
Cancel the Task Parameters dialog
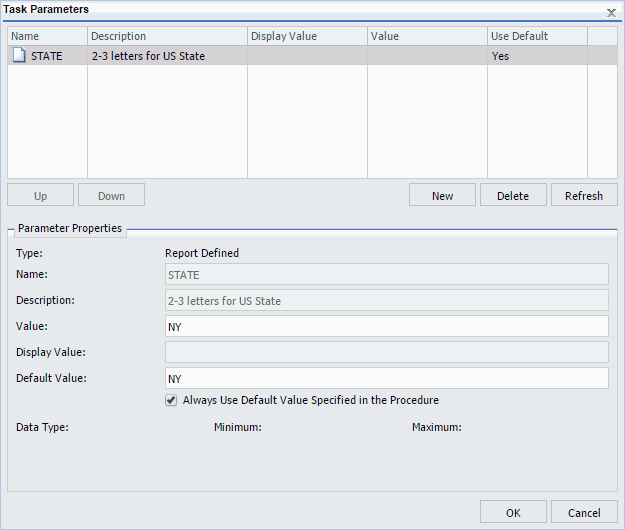click(583, 512)
